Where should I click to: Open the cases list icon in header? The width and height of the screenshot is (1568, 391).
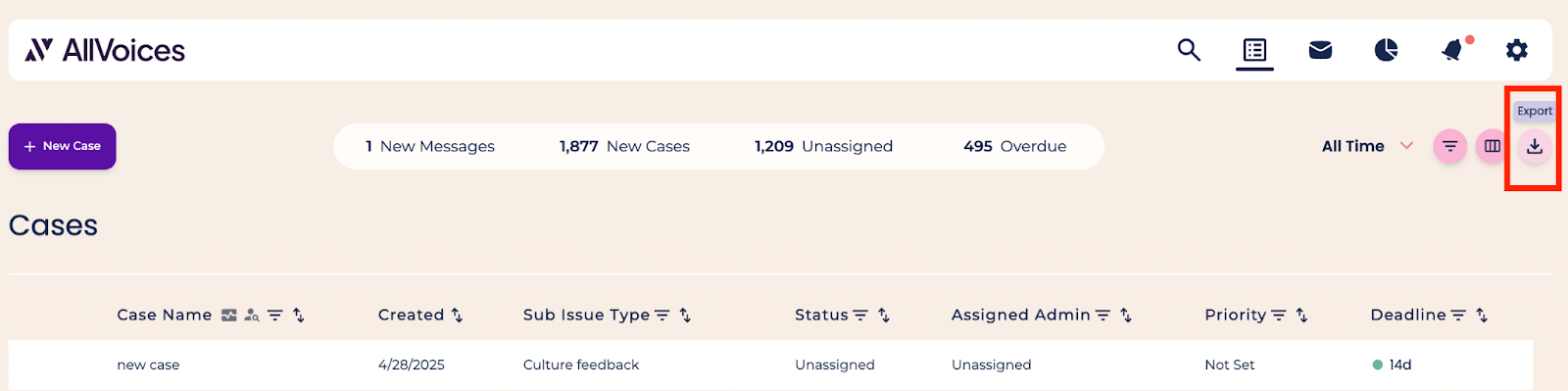(1254, 50)
